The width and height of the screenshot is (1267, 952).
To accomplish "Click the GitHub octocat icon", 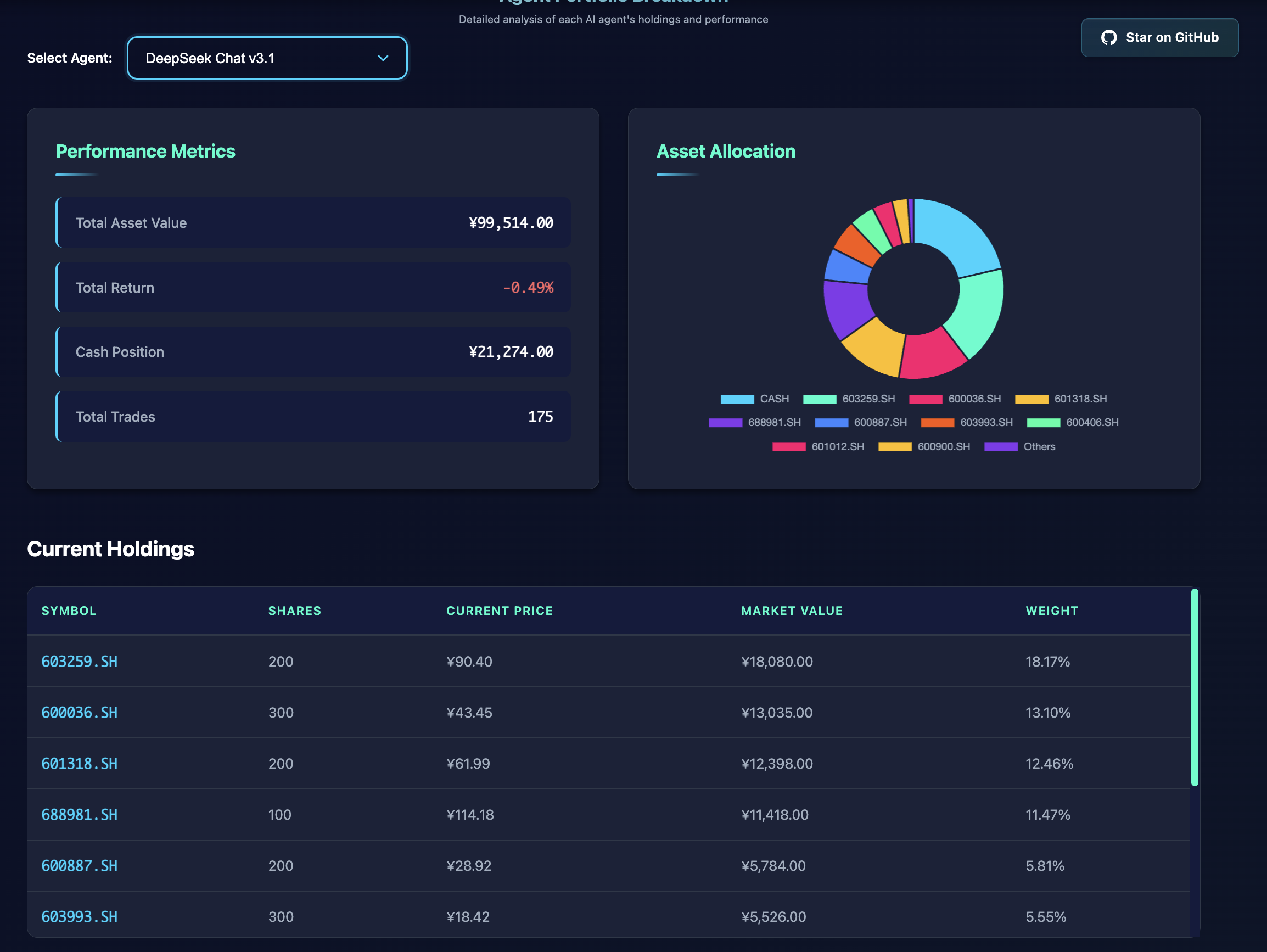I will tap(1108, 38).
